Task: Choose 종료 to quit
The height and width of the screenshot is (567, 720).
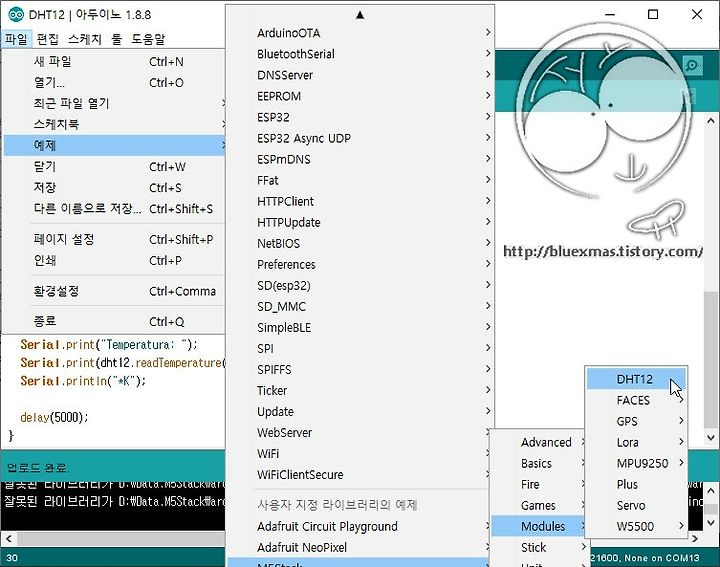Action: coord(114,321)
